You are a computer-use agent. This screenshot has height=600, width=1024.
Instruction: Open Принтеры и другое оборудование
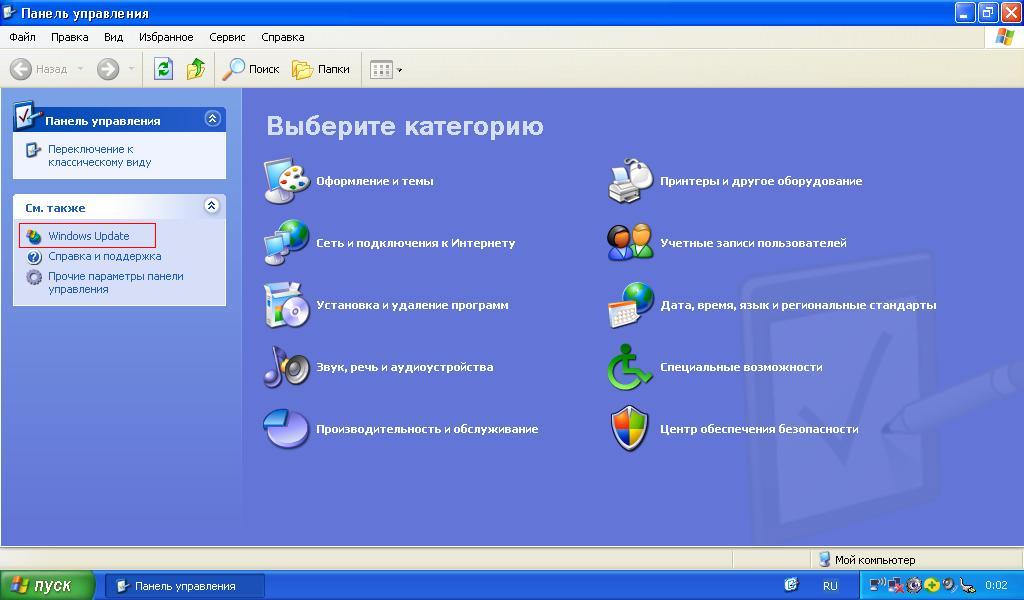pos(761,181)
